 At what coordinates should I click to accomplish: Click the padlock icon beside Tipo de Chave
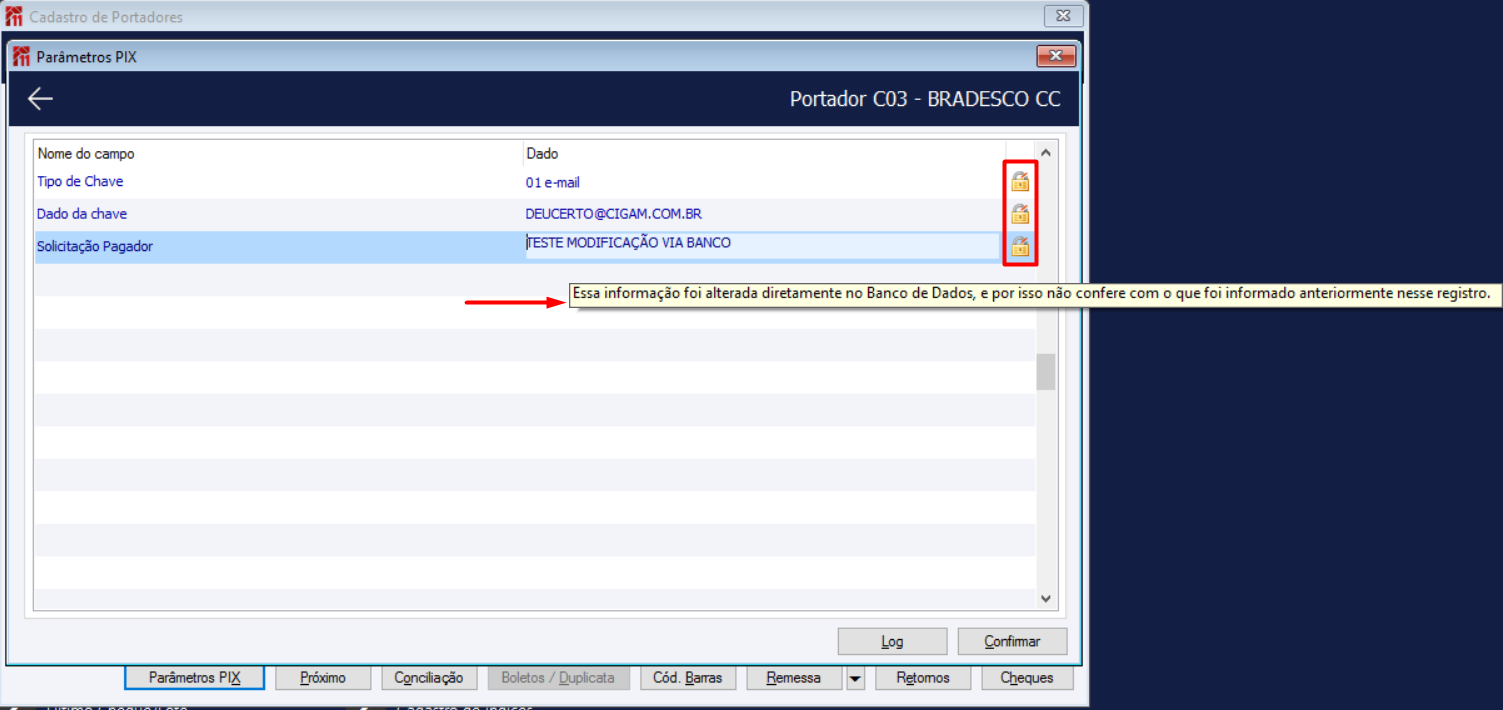pyautogui.click(x=1019, y=183)
